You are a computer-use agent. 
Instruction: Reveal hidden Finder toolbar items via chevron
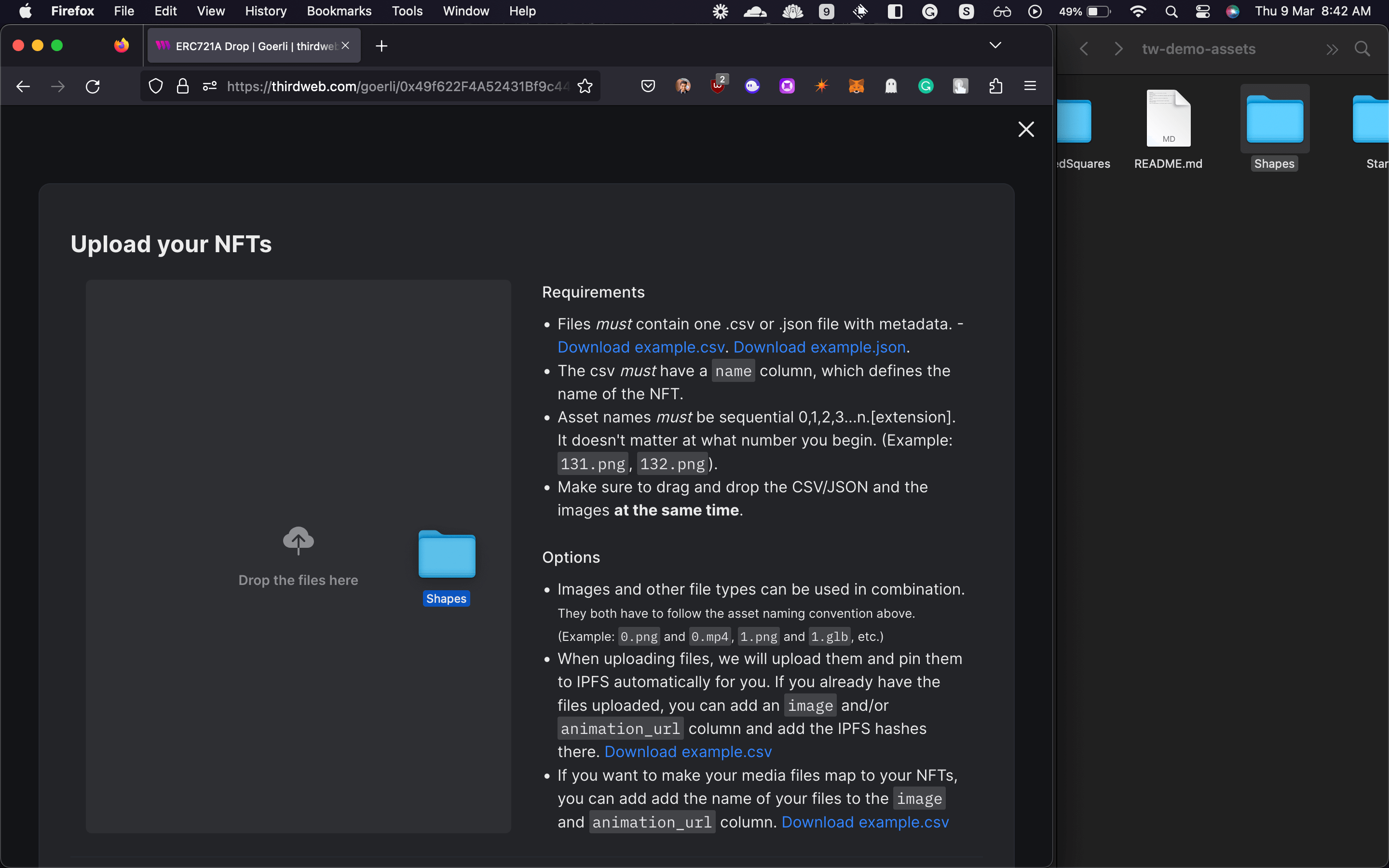(1333, 49)
